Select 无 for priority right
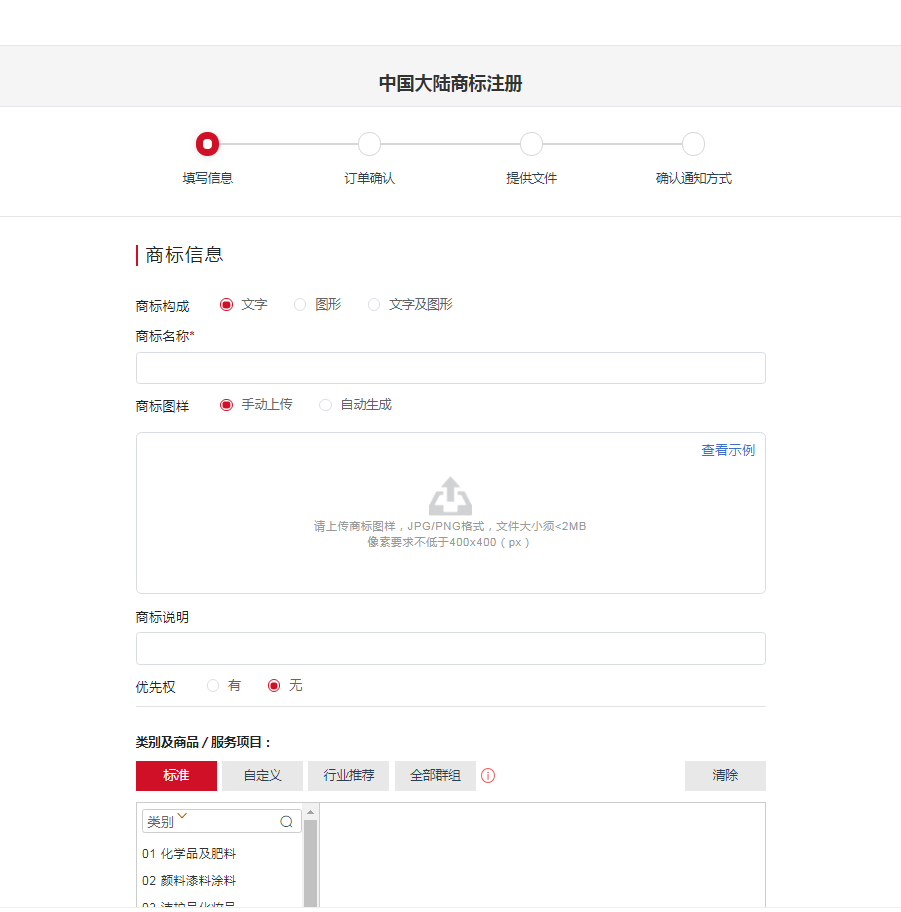Image resolution: width=901 pixels, height=912 pixels. [x=274, y=686]
